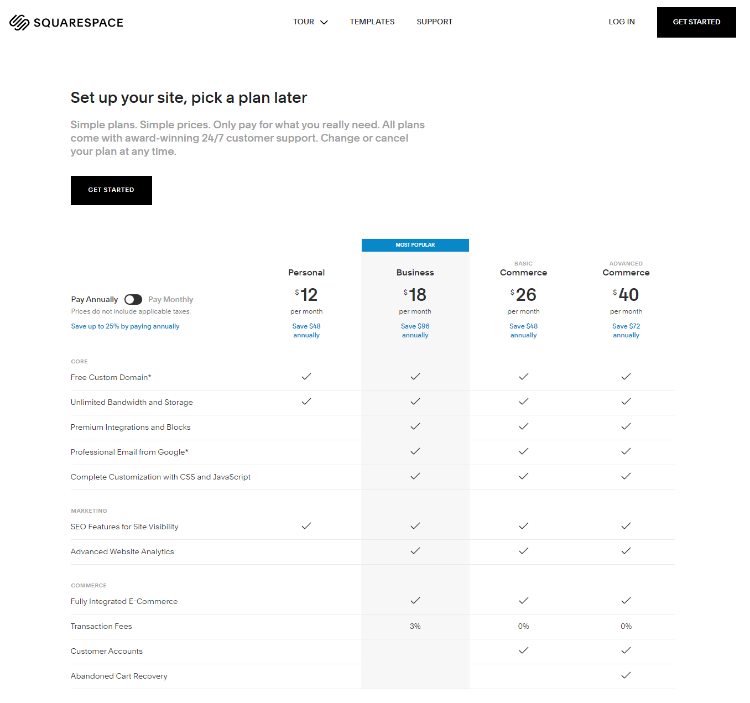Click Unlimited Bandwidth checkmark for Personal
This screenshot has width=750, height=703.
coord(306,401)
